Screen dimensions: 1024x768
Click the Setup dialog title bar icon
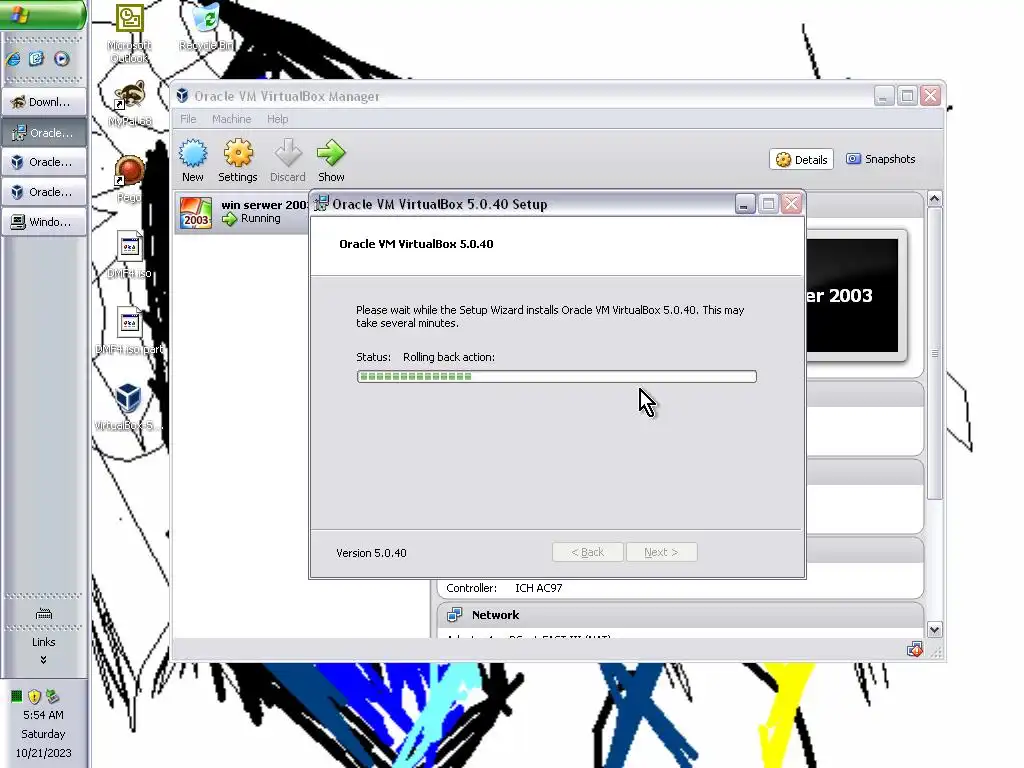(x=321, y=204)
